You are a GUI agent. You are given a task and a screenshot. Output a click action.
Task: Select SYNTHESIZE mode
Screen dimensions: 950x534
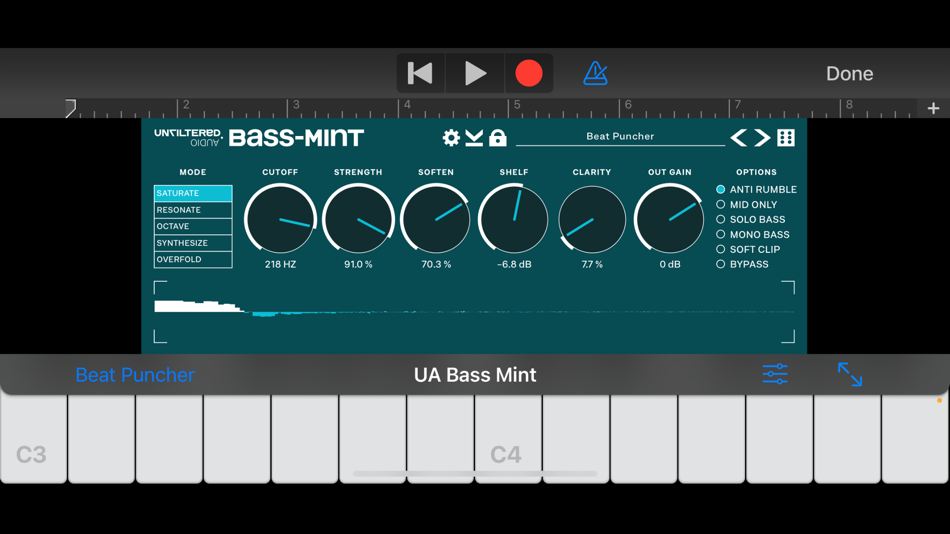(193, 242)
